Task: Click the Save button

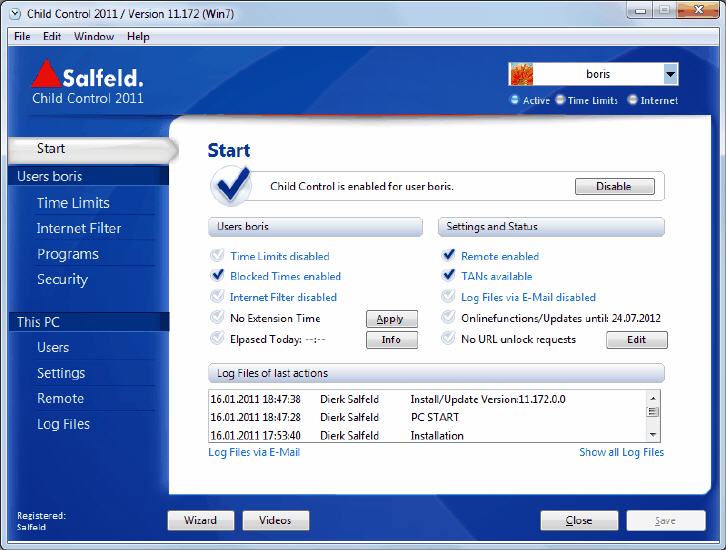Action: [x=666, y=520]
